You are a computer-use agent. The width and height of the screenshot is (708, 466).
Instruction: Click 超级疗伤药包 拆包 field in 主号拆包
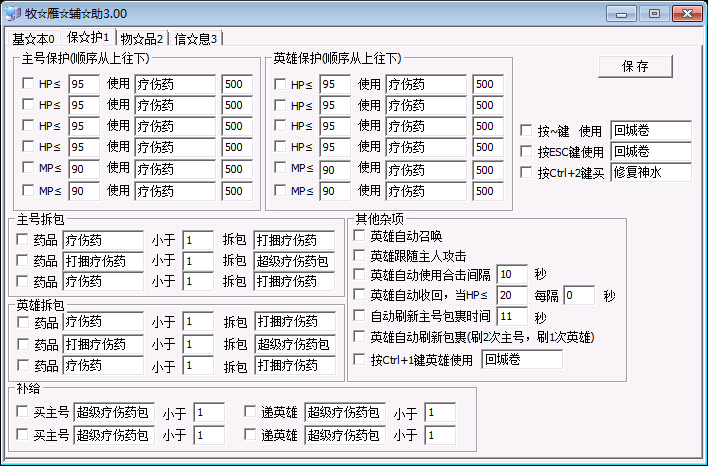point(294,261)
